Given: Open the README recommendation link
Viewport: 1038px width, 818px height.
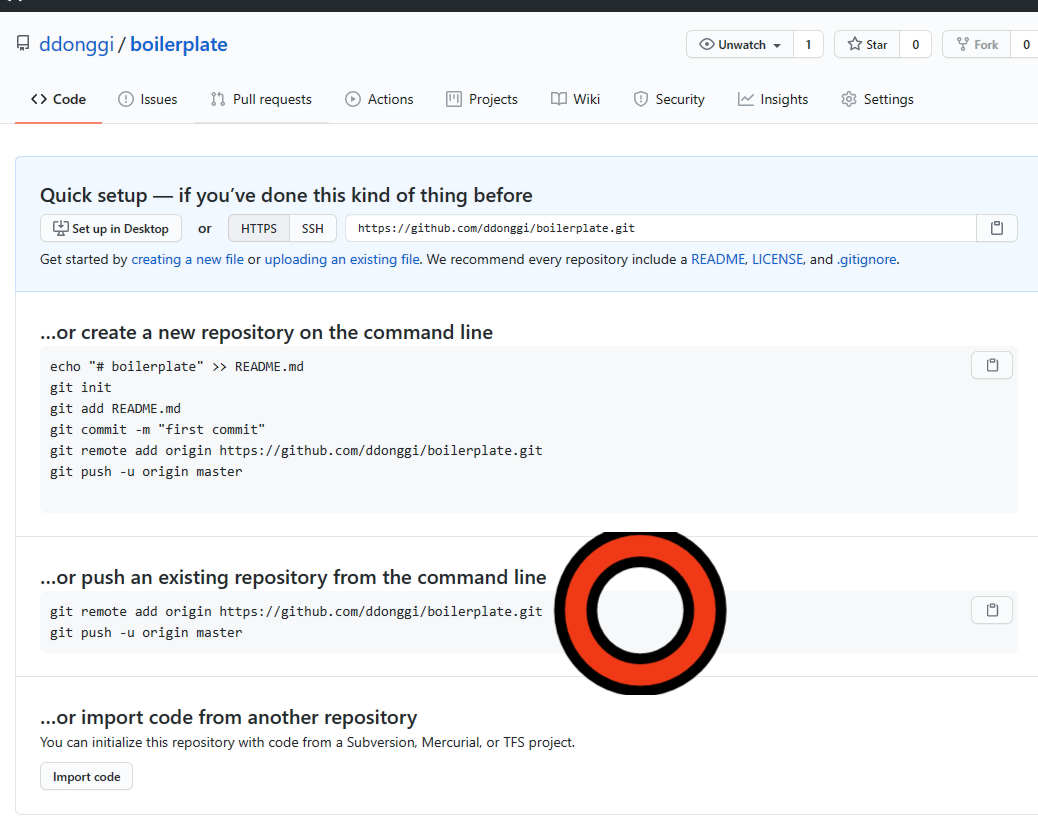Looking at the screenshot, I should 718,259.
